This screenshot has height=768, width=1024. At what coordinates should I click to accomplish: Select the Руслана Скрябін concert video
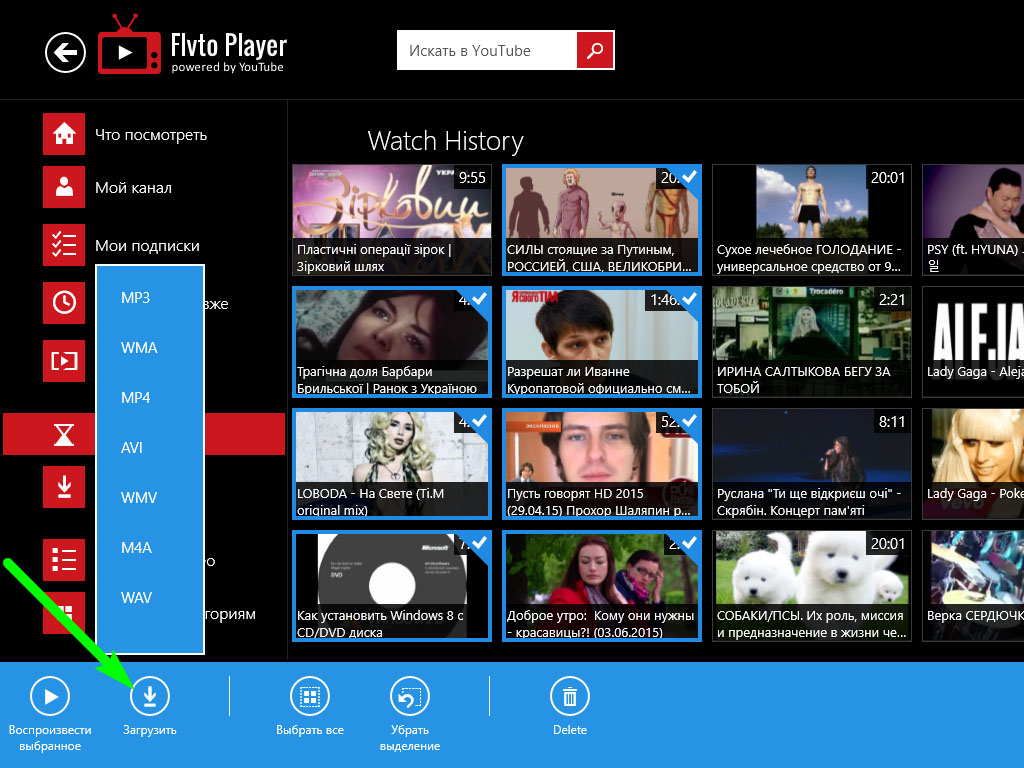pos(812,464)
